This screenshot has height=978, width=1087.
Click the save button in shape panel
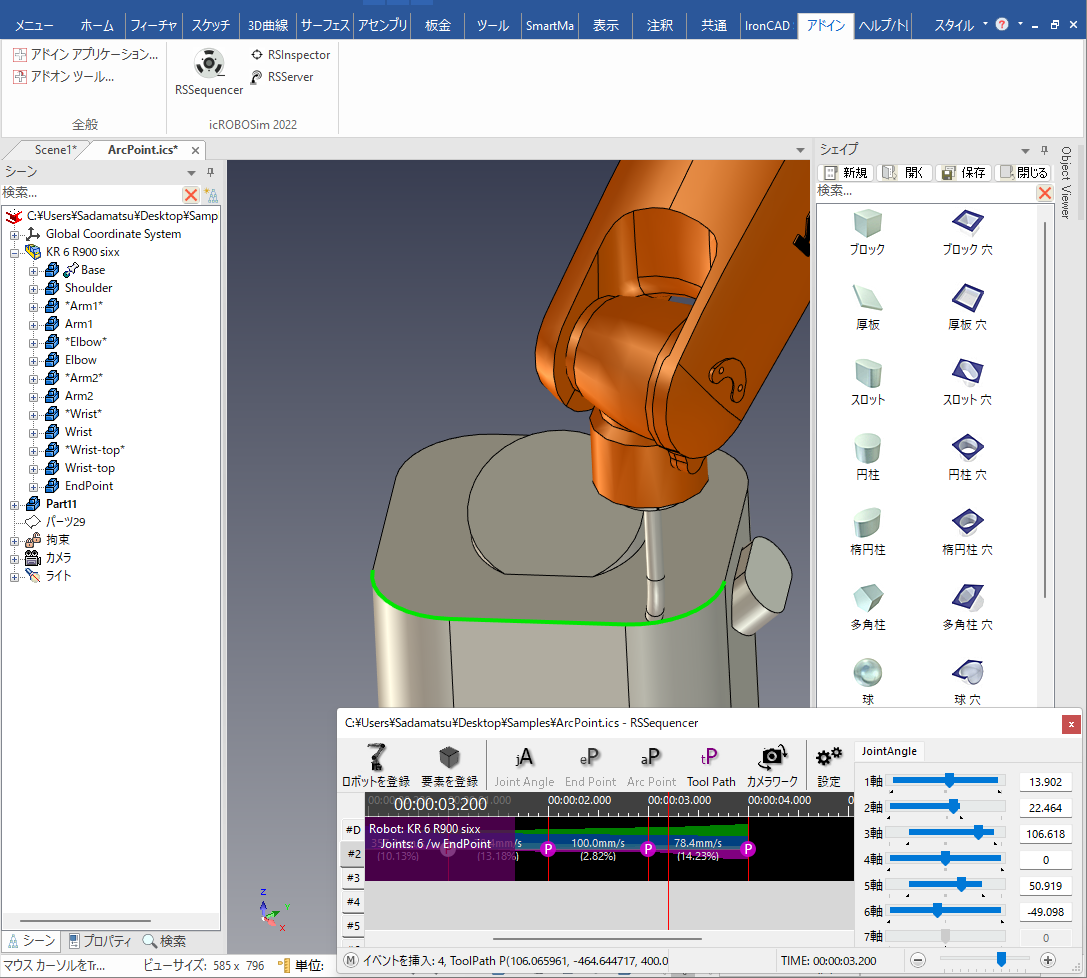(x=963, y=173)
